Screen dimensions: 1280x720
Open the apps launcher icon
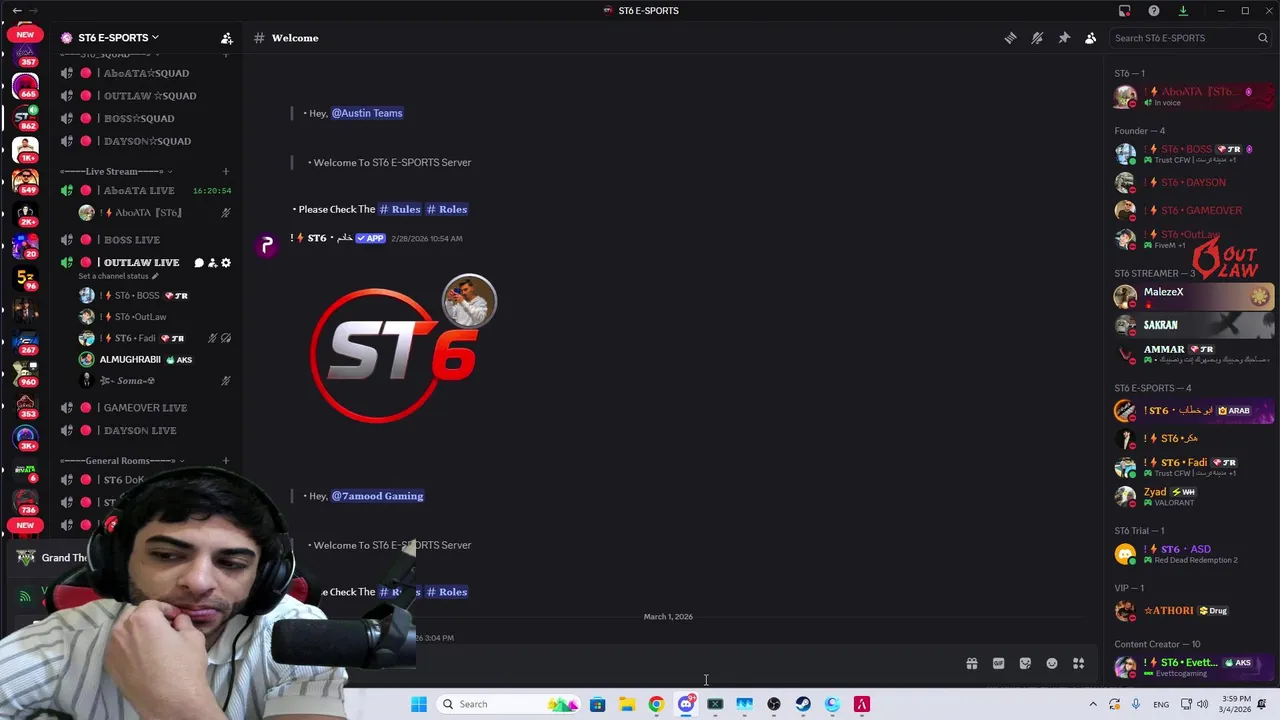click(1079, 663)
